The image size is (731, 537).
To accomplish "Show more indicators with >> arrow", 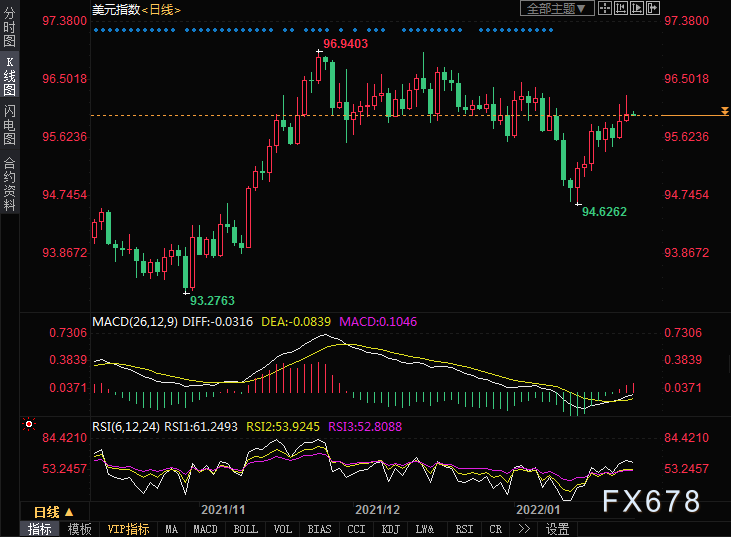I will [523, 529].
